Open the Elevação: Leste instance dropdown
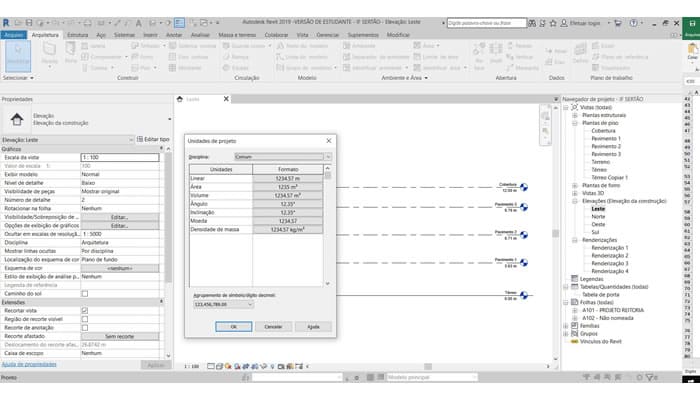This screenshot has width=700, height=400. [x=67, y=140]
